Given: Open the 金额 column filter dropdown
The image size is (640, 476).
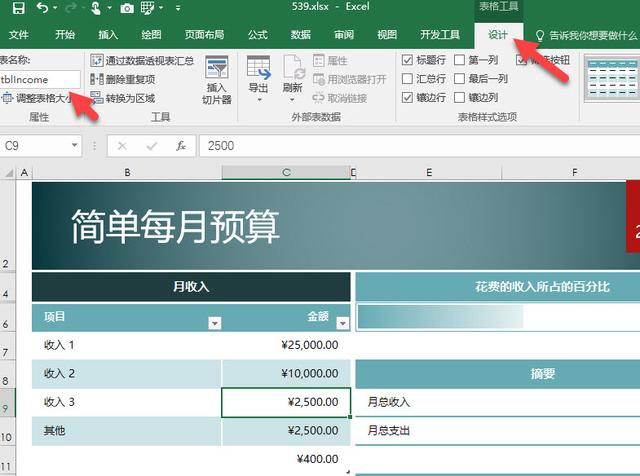Looking at the screenshot, I should pyautogui.click(x=343, y=323).
